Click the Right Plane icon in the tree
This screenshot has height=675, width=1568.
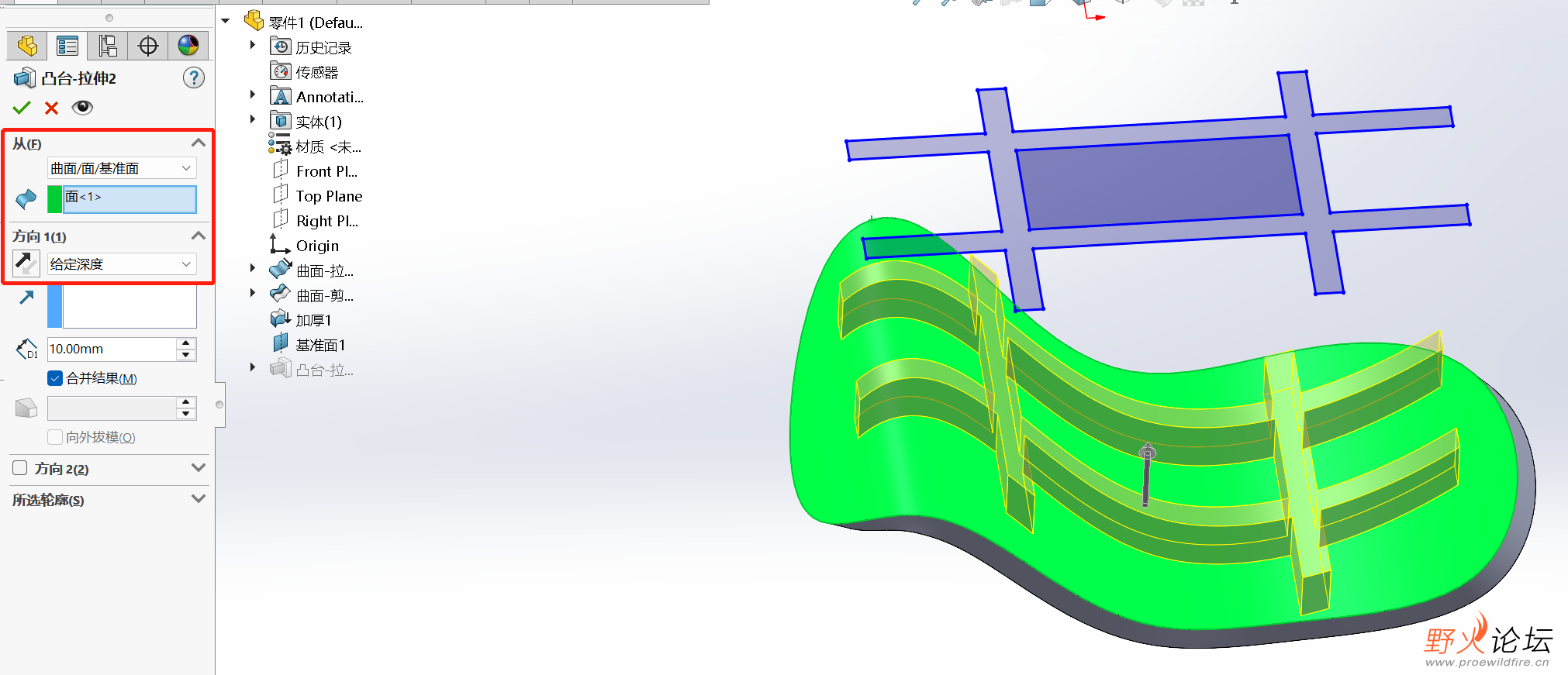click(x=280, y=219)
